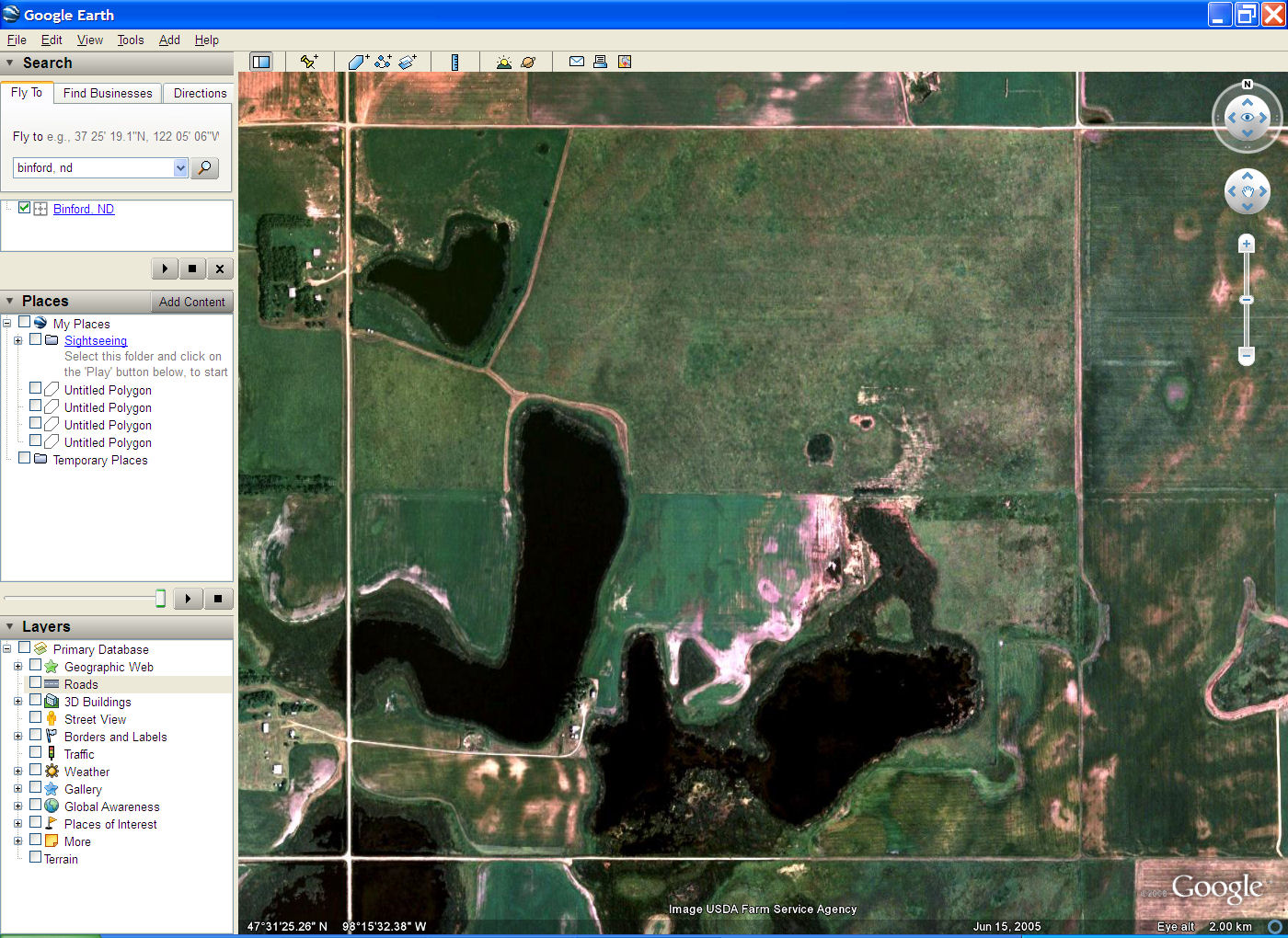1288x938 pixels.
Task: Switch to Sky mode with the planet icon
Action: (528, 62)
